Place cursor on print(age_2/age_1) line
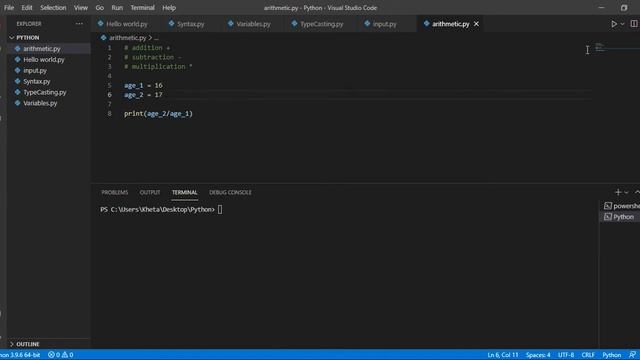 (158, 113)
